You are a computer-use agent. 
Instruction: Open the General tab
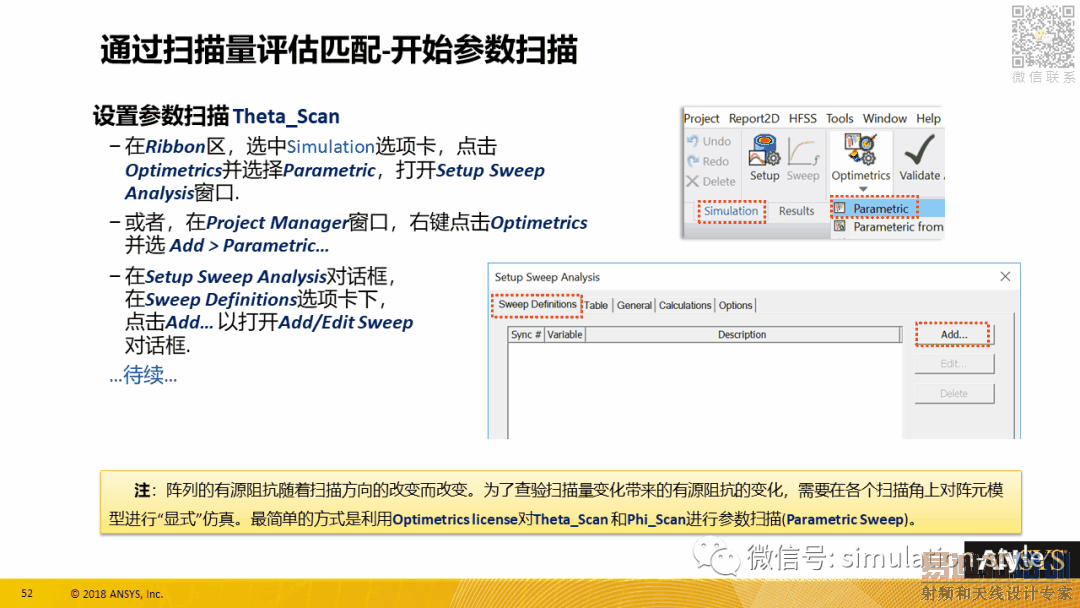coord(634,305)
